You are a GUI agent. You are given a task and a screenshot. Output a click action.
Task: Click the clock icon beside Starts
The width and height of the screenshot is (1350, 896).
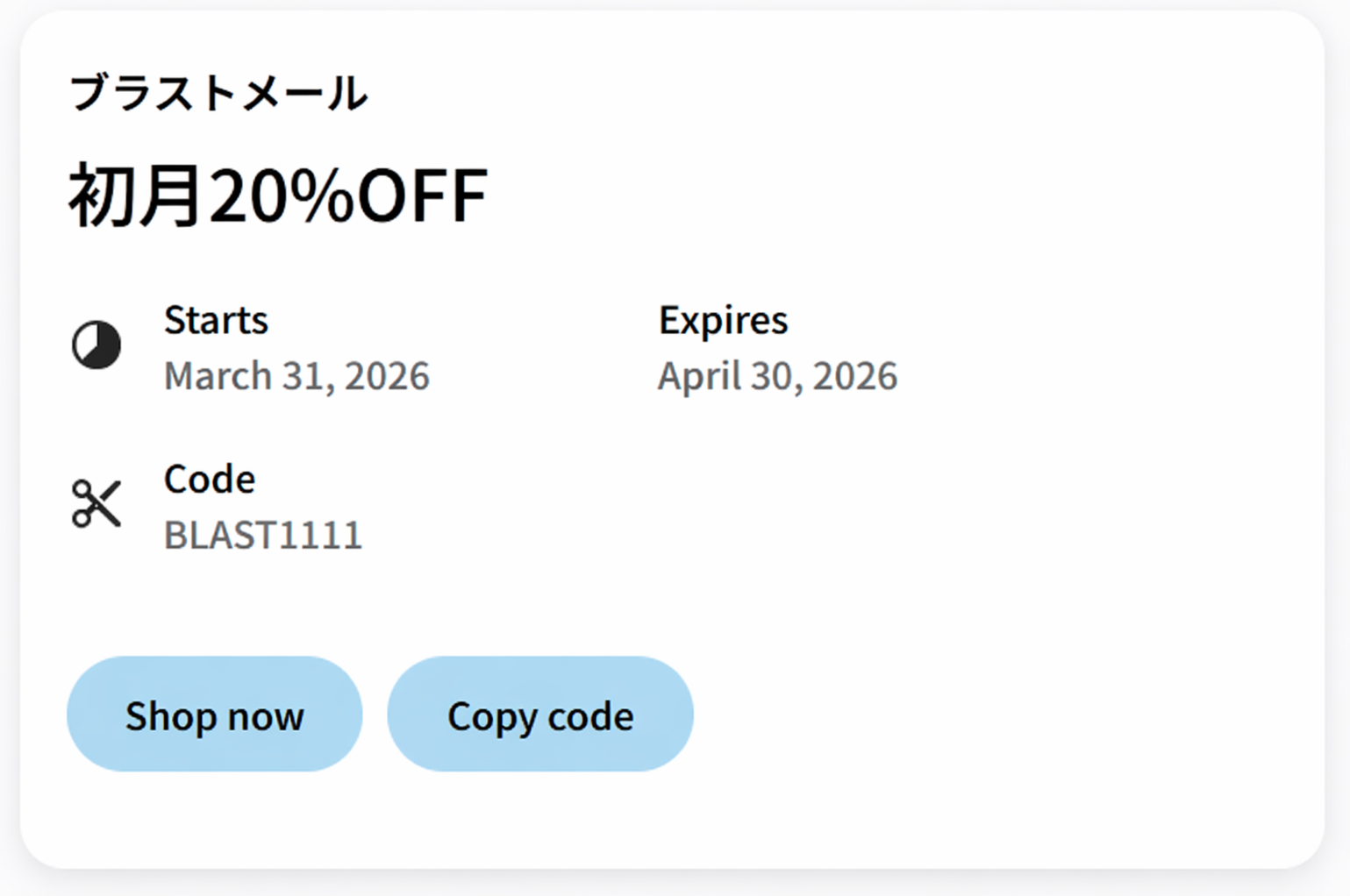(96, 345)
